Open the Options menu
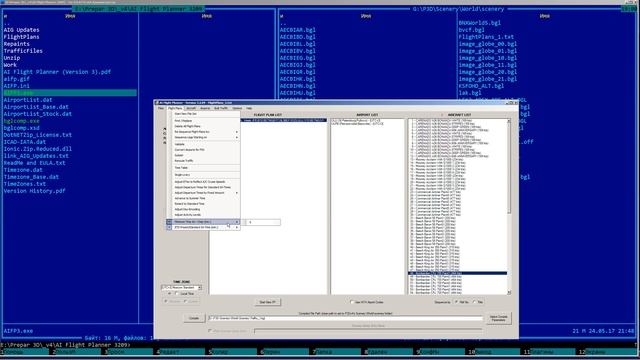This screenshot has width=640, height=360. [x=237, y=108]
